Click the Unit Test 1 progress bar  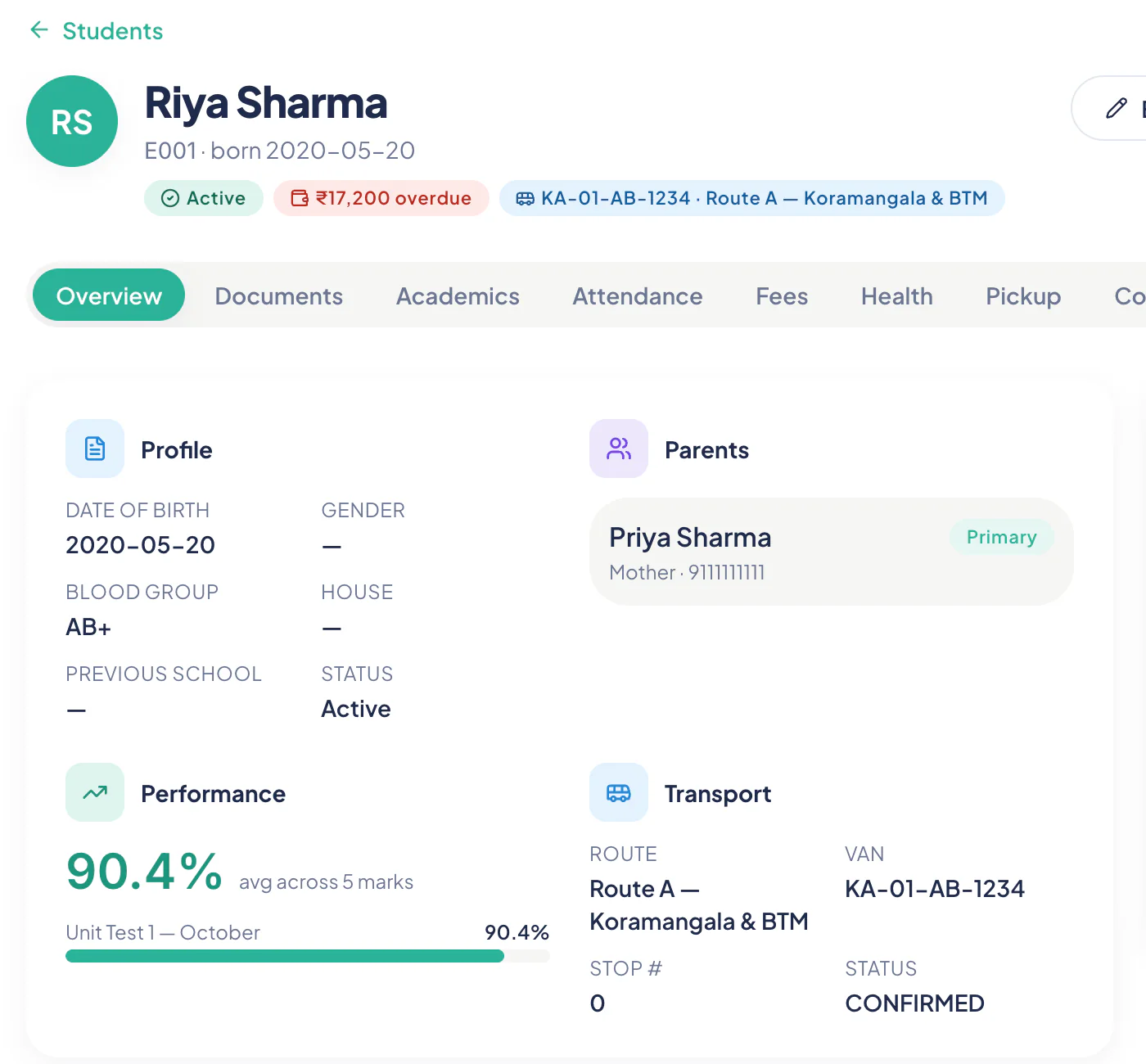(308, 956)
